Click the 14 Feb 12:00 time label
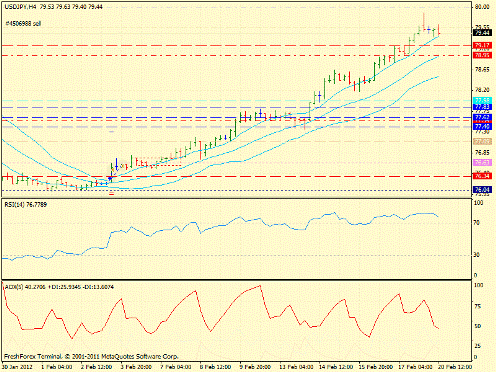This screenshot has height=372, width=496. tap(336, 367)
